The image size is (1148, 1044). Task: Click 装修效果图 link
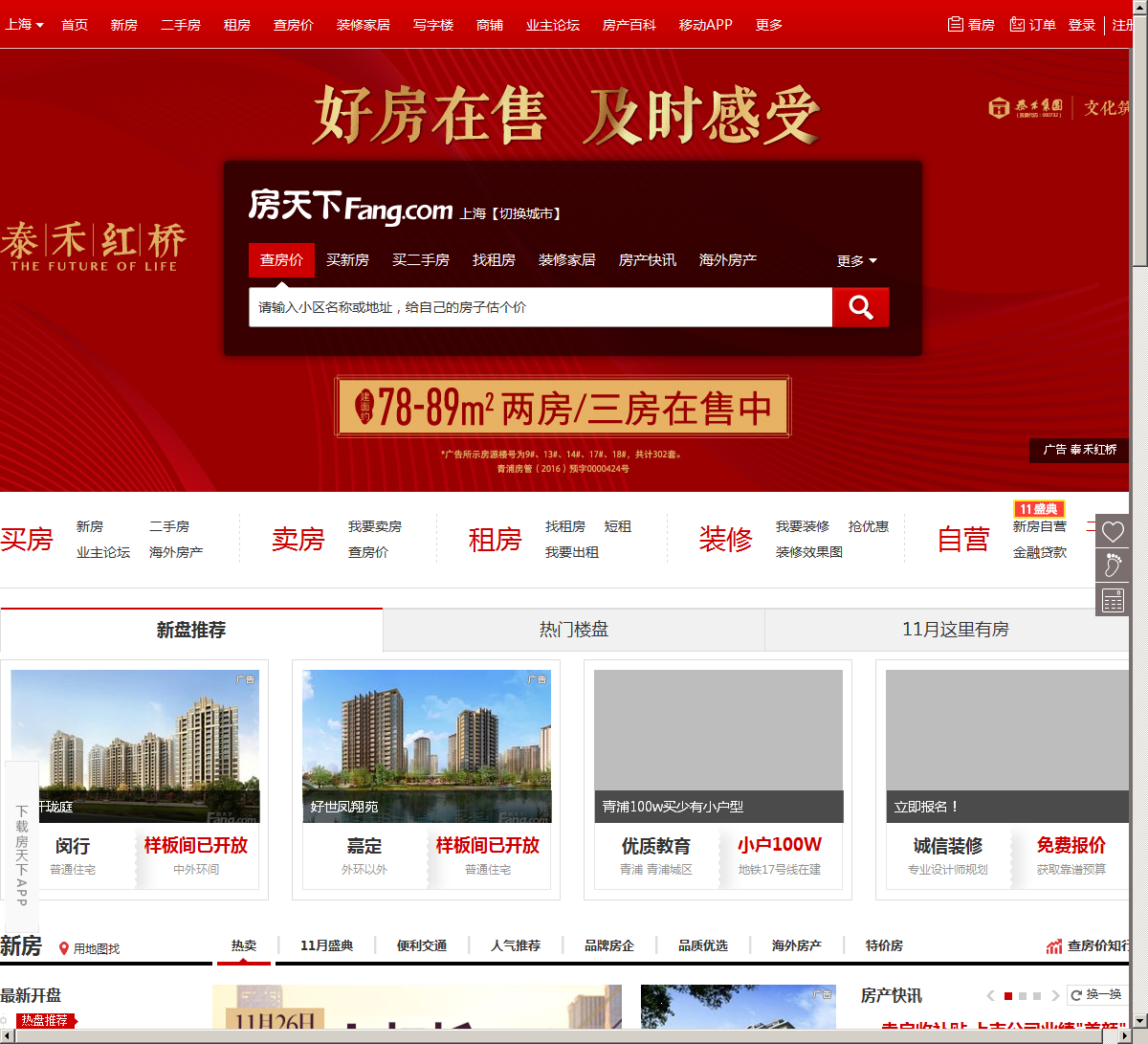tap(809, 552)
